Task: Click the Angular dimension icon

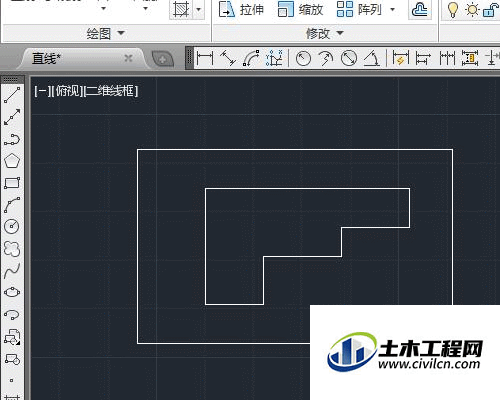Action: (372, 59)
